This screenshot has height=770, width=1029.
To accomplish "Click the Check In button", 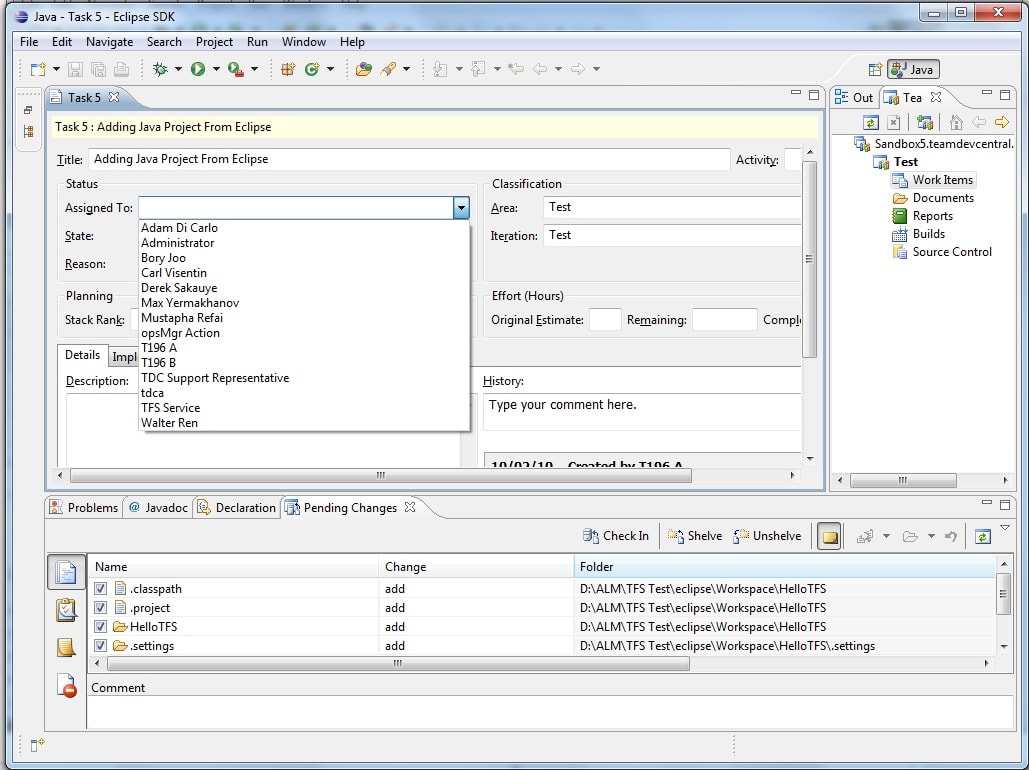I will click(x=616, y=536).
